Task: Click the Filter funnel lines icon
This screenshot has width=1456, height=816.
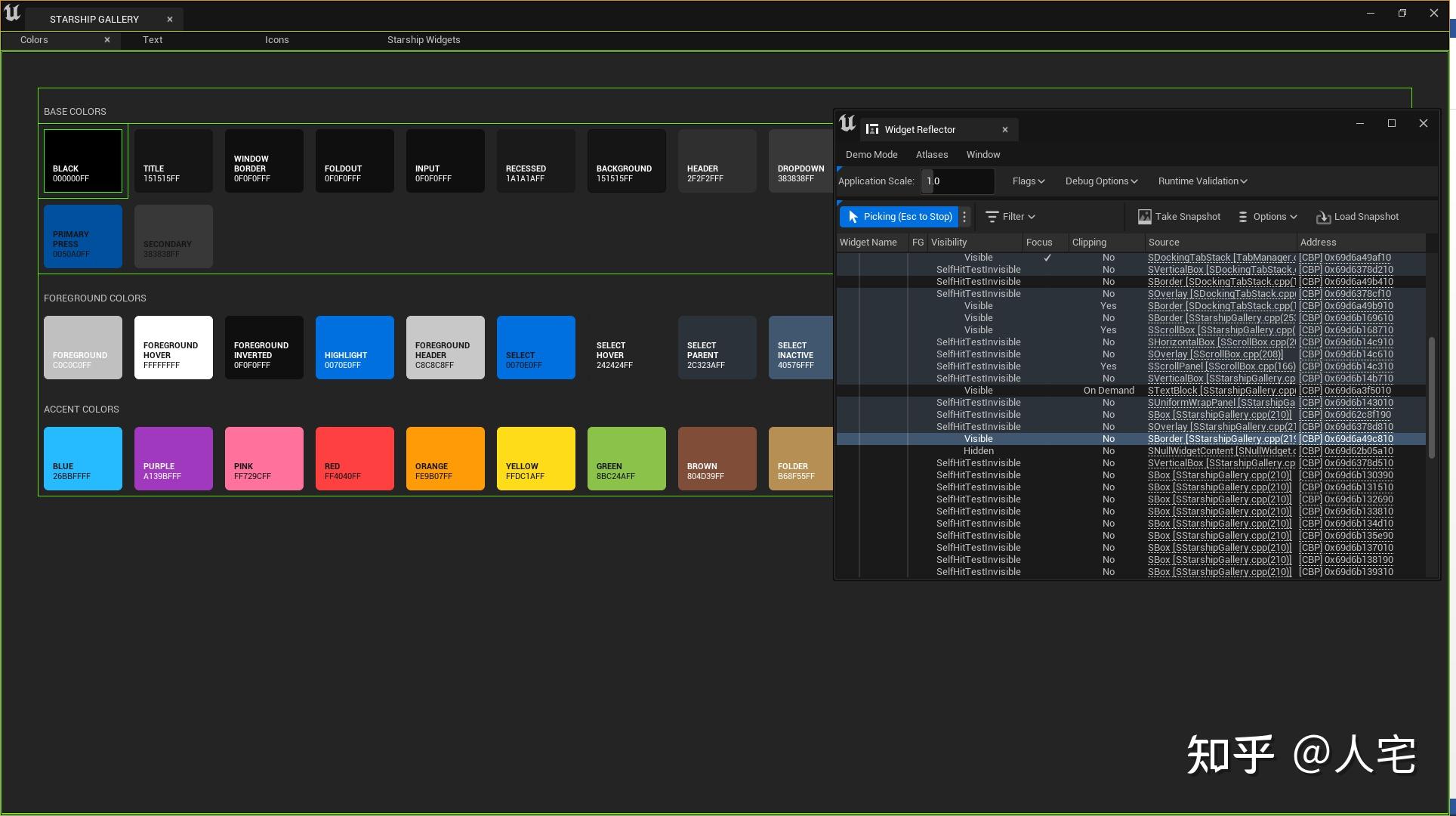Action: click(992, 217)
